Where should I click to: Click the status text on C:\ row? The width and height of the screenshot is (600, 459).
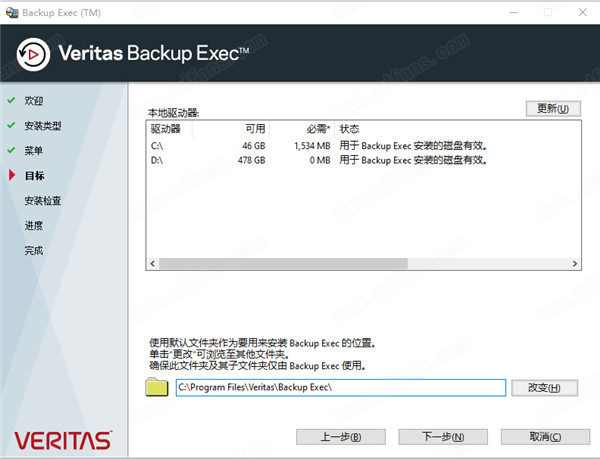tap(413, 146)
